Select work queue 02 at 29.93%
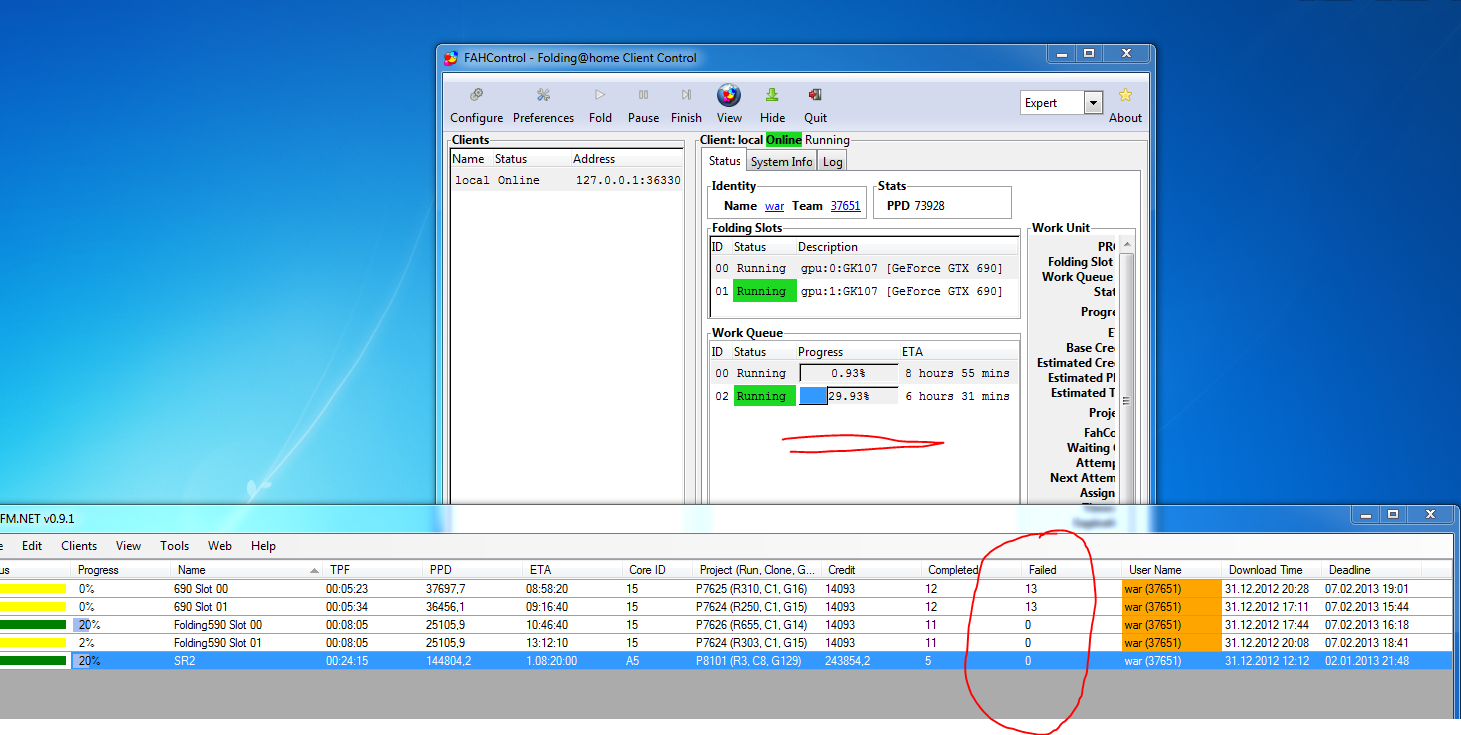The height and width of the screenshot is (735, 1461). [x=863, y=396]
